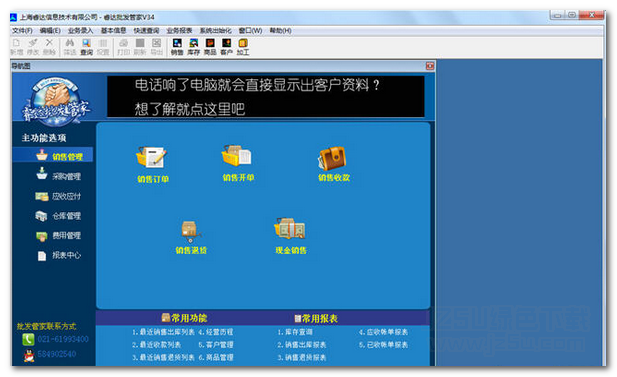Click the 库存 toolbar icon
Screen dimensions: 617x377
pyautogui.click(x=194, y=47)
